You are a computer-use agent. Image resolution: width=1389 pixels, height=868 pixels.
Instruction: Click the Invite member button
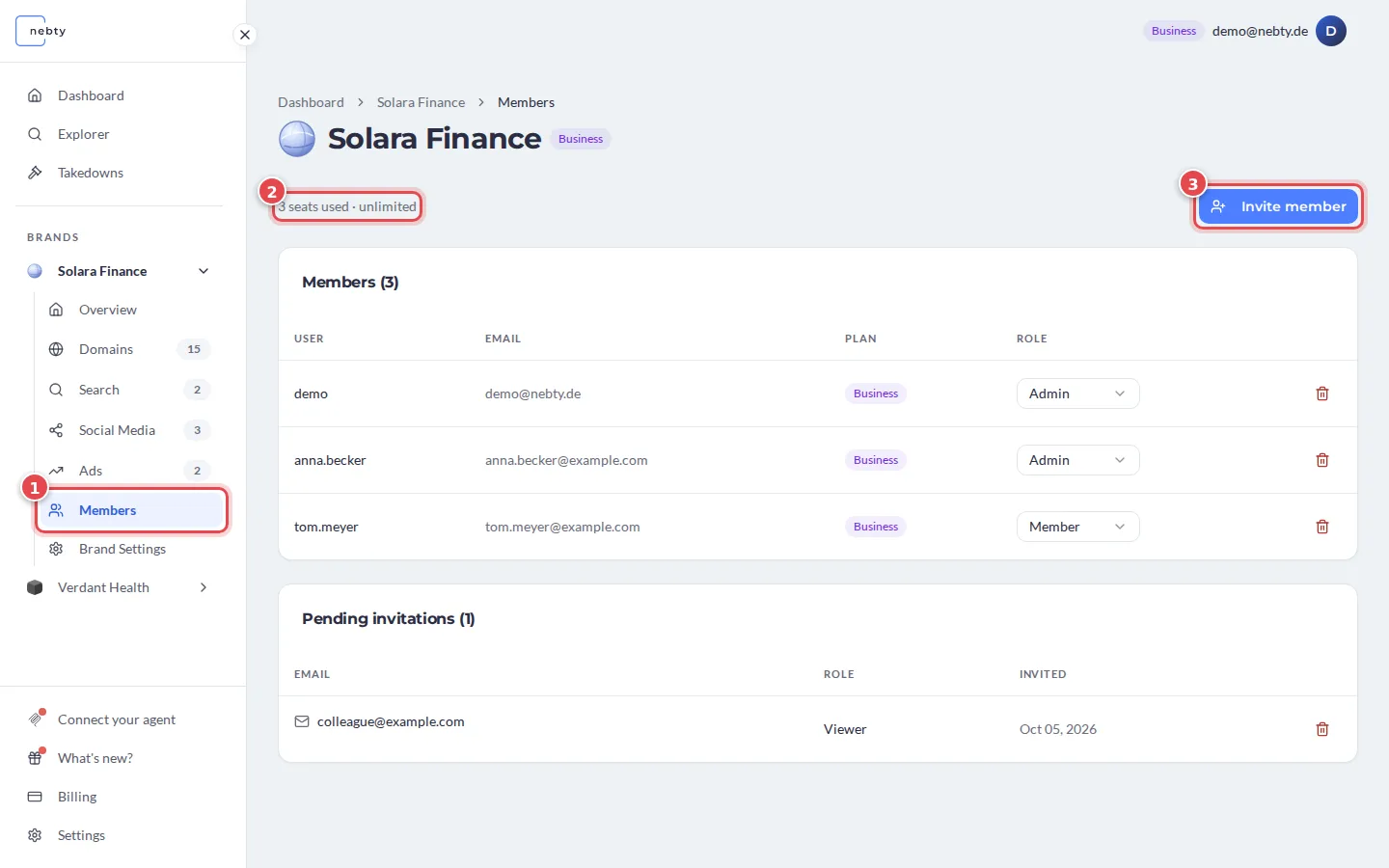(x=1278, y=206)
